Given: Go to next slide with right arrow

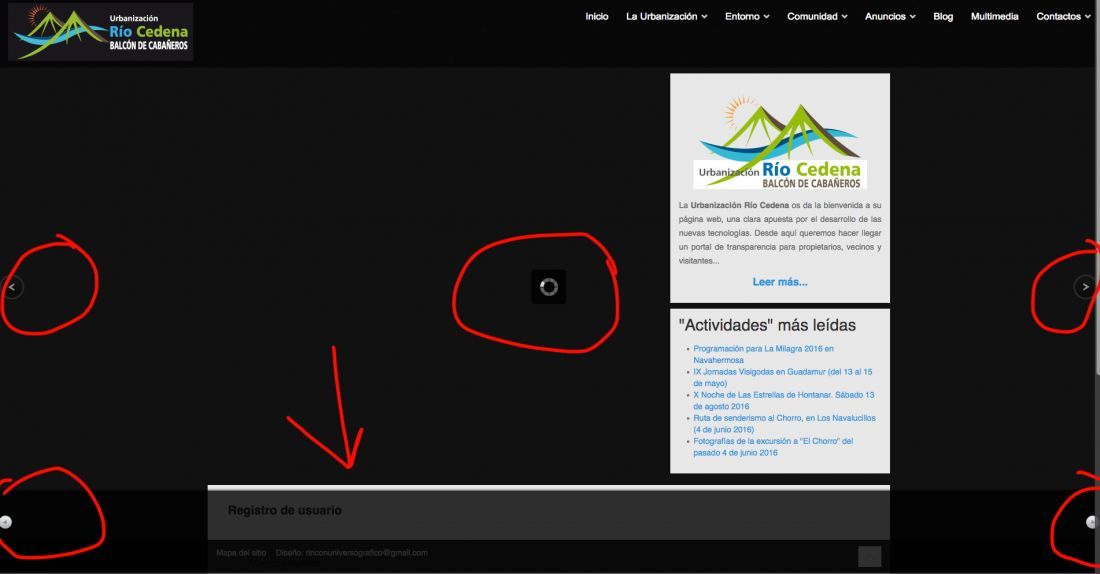Looking at the screenshot, I should pos(1085,286).
